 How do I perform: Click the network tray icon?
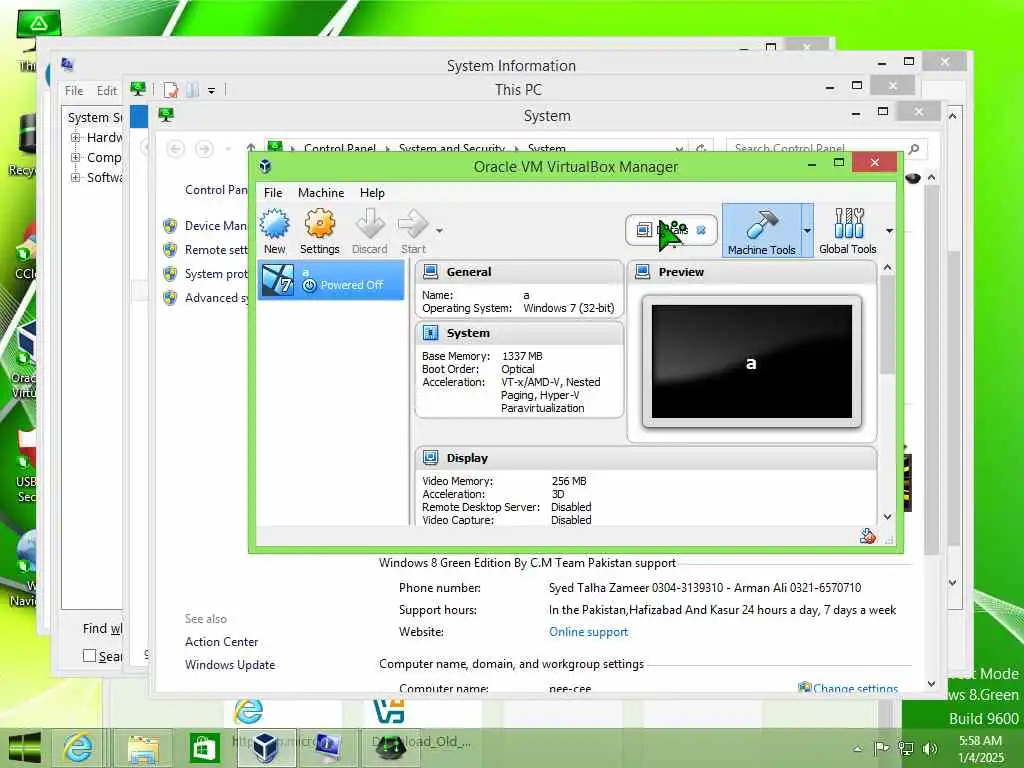(906, 748)
